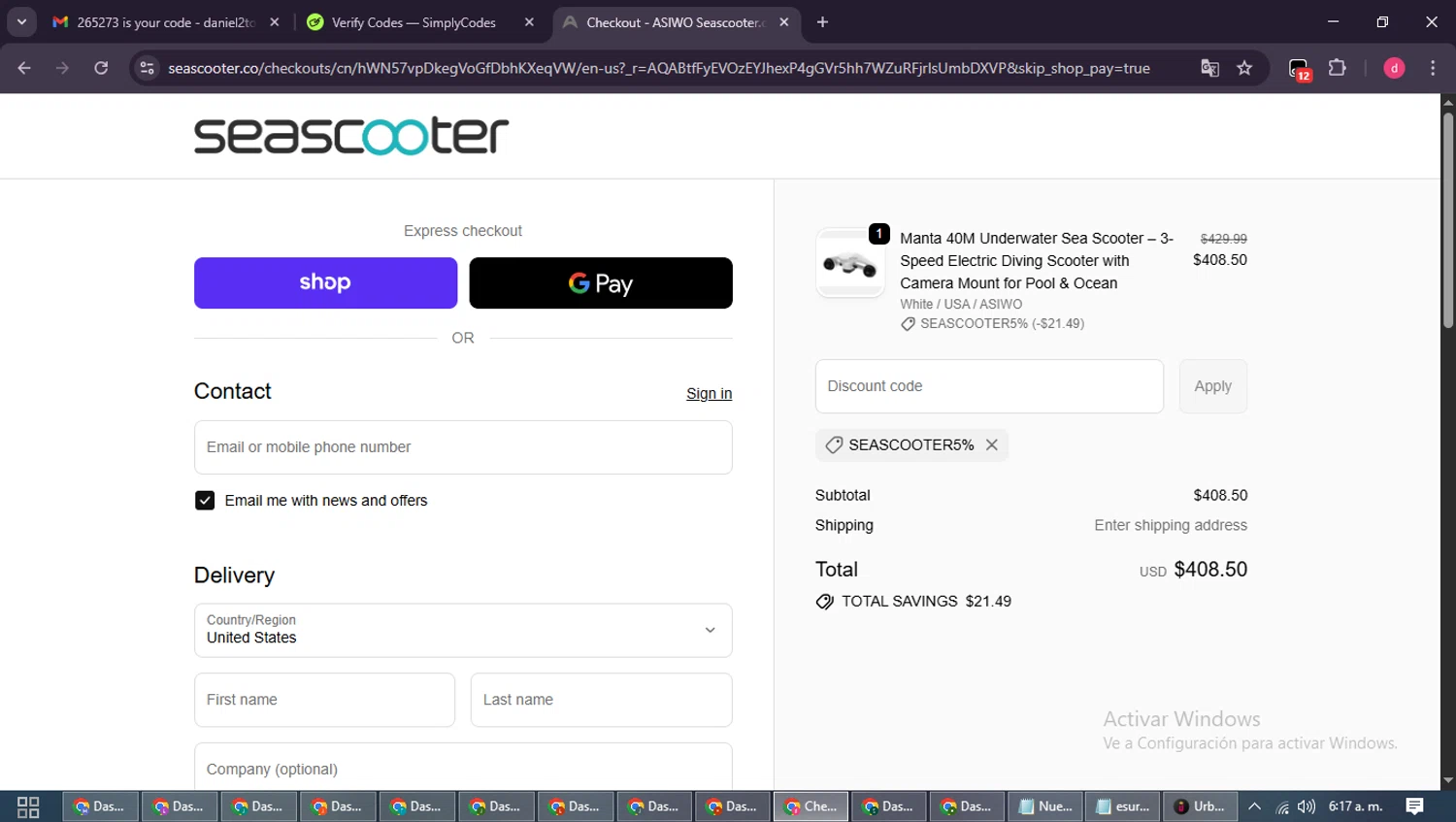Open the 'Nue...' Notepad taskbar window
1456x822 pixels.
pyautogui.click(x=1044, y=806)
